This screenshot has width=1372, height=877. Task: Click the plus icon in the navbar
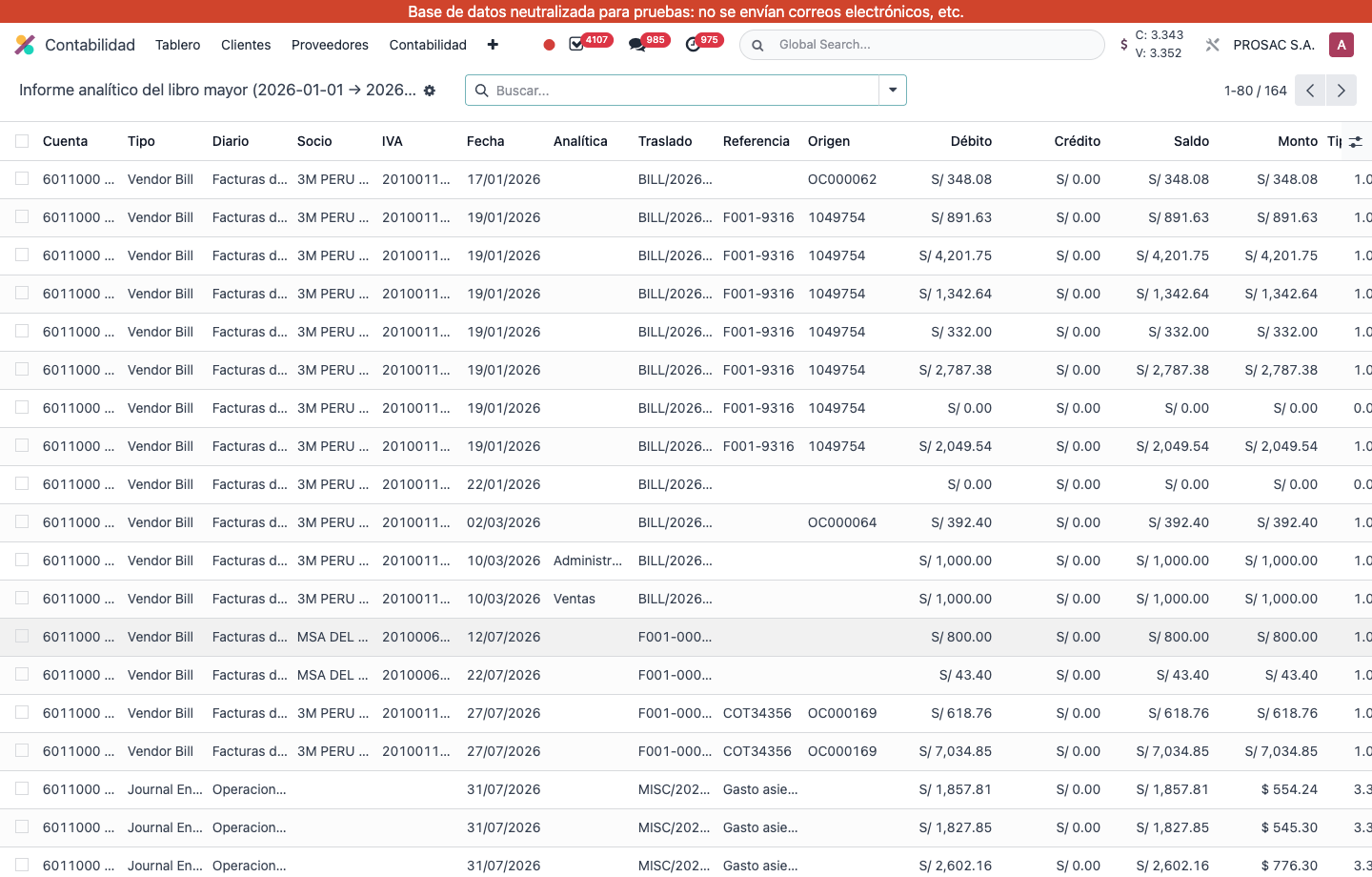[493, 45]
